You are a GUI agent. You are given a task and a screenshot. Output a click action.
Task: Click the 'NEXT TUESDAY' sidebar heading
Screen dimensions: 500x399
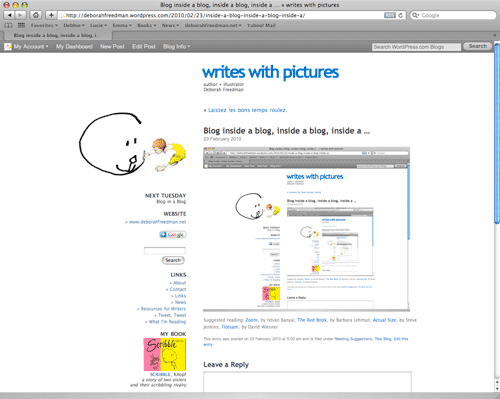coord(165,196)
